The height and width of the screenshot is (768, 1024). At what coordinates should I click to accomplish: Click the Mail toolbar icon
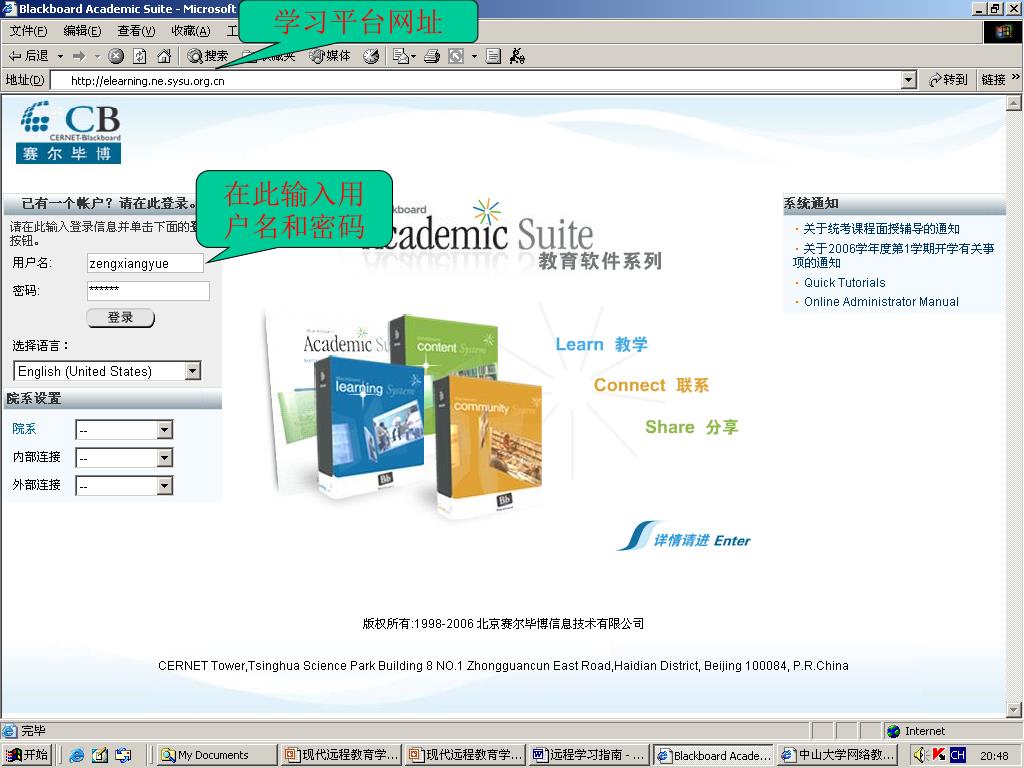[404, 56]
